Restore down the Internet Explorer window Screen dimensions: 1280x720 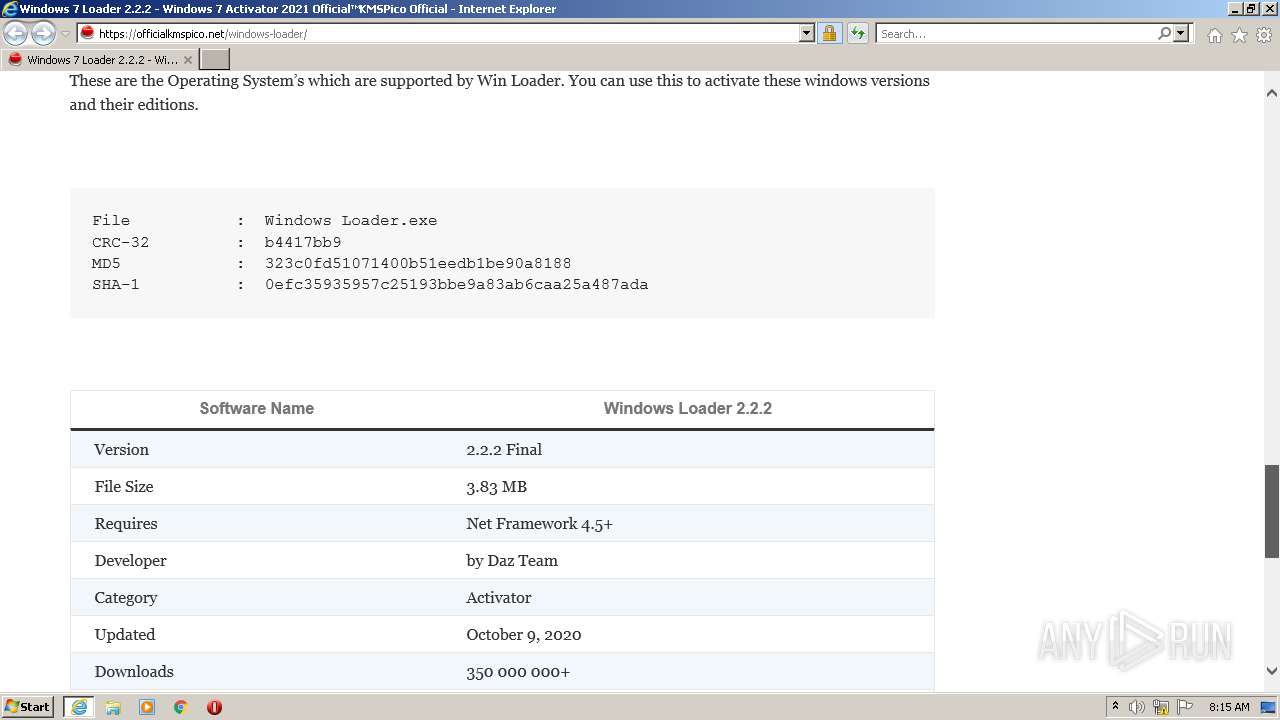coord(1250,8)
